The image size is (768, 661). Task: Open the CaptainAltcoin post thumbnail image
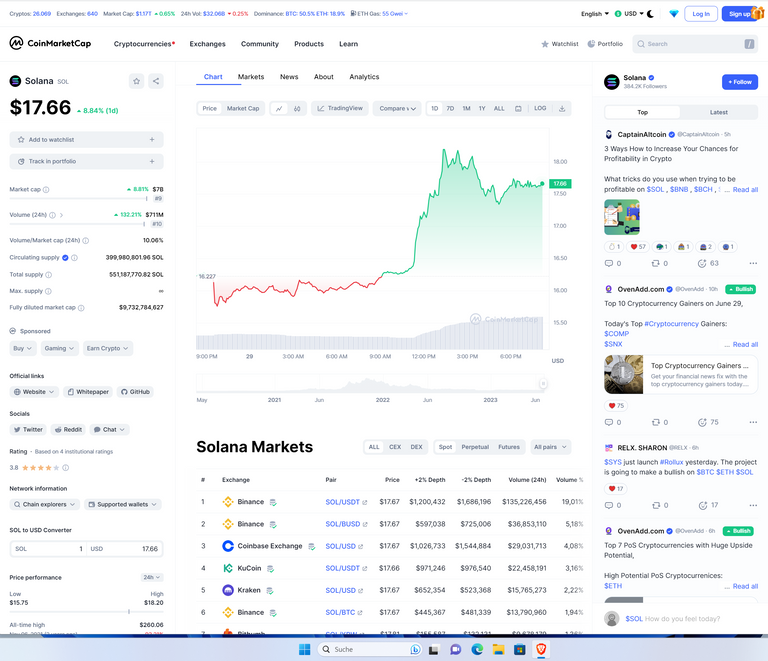[622, 217]
